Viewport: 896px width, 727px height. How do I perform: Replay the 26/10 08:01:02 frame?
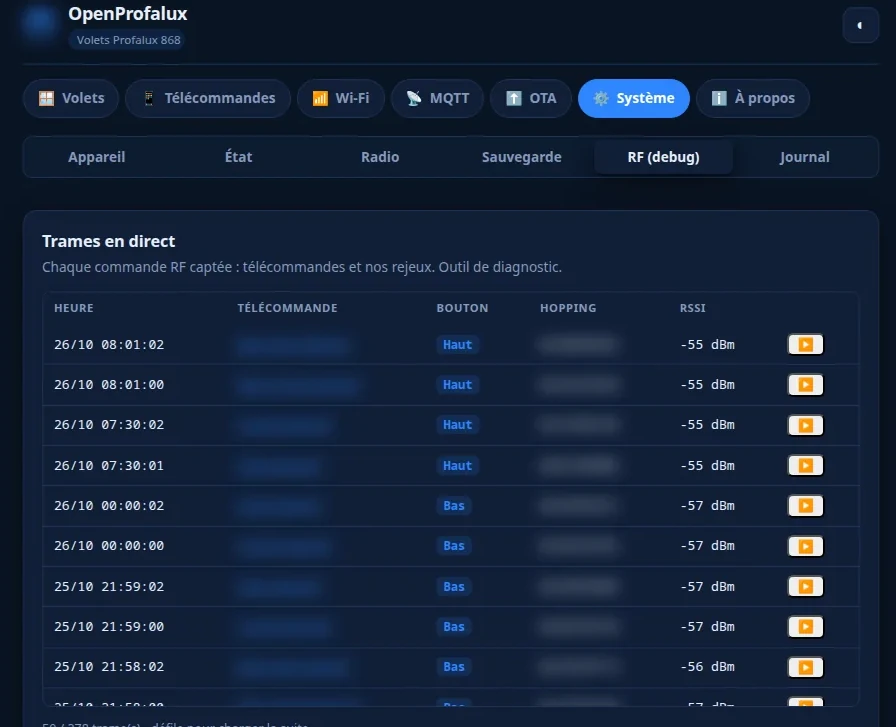[805, 344]
